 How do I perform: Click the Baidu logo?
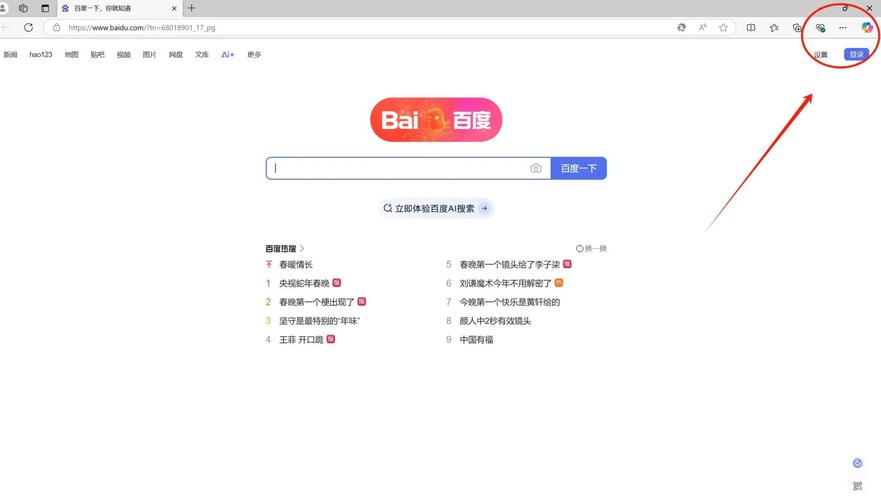(x=436, y=120)
